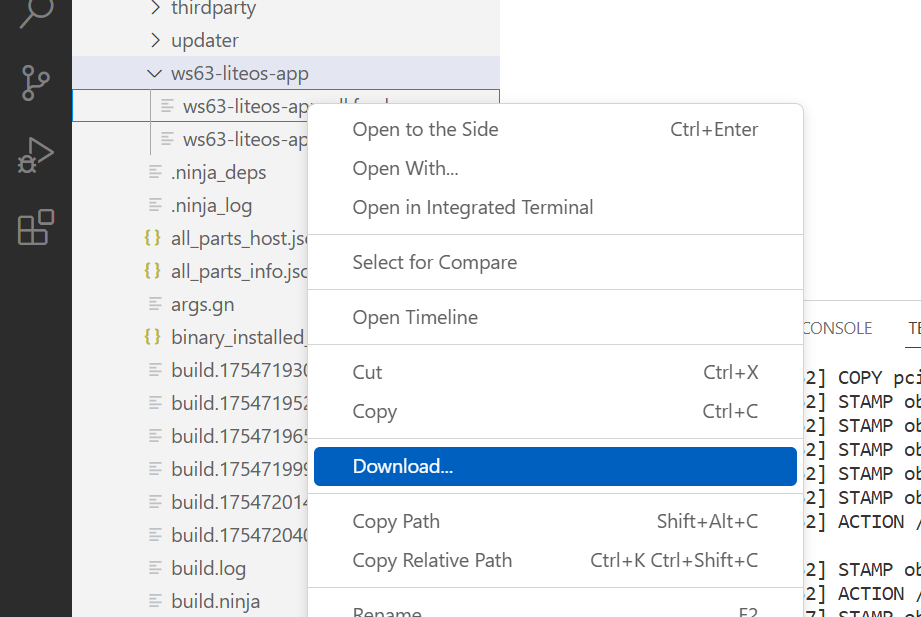Click the JSON icon beside all_parts_info file
921x617 pixels.
(152, 271)
